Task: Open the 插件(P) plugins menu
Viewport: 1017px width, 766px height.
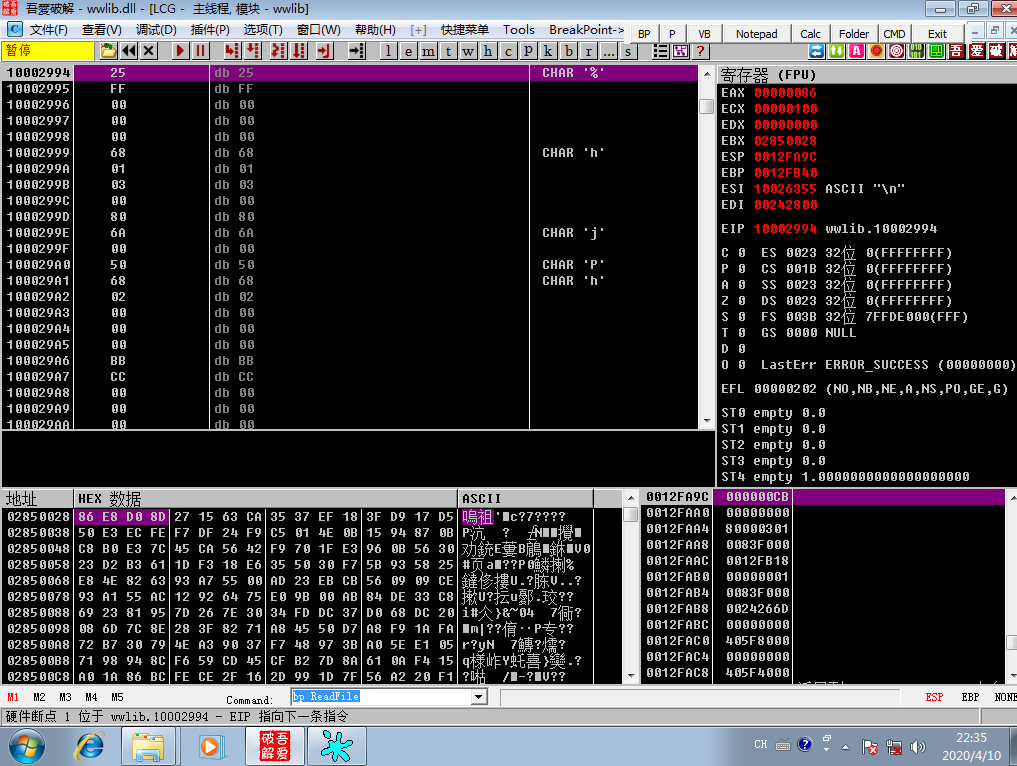Action: coord(209,30)
